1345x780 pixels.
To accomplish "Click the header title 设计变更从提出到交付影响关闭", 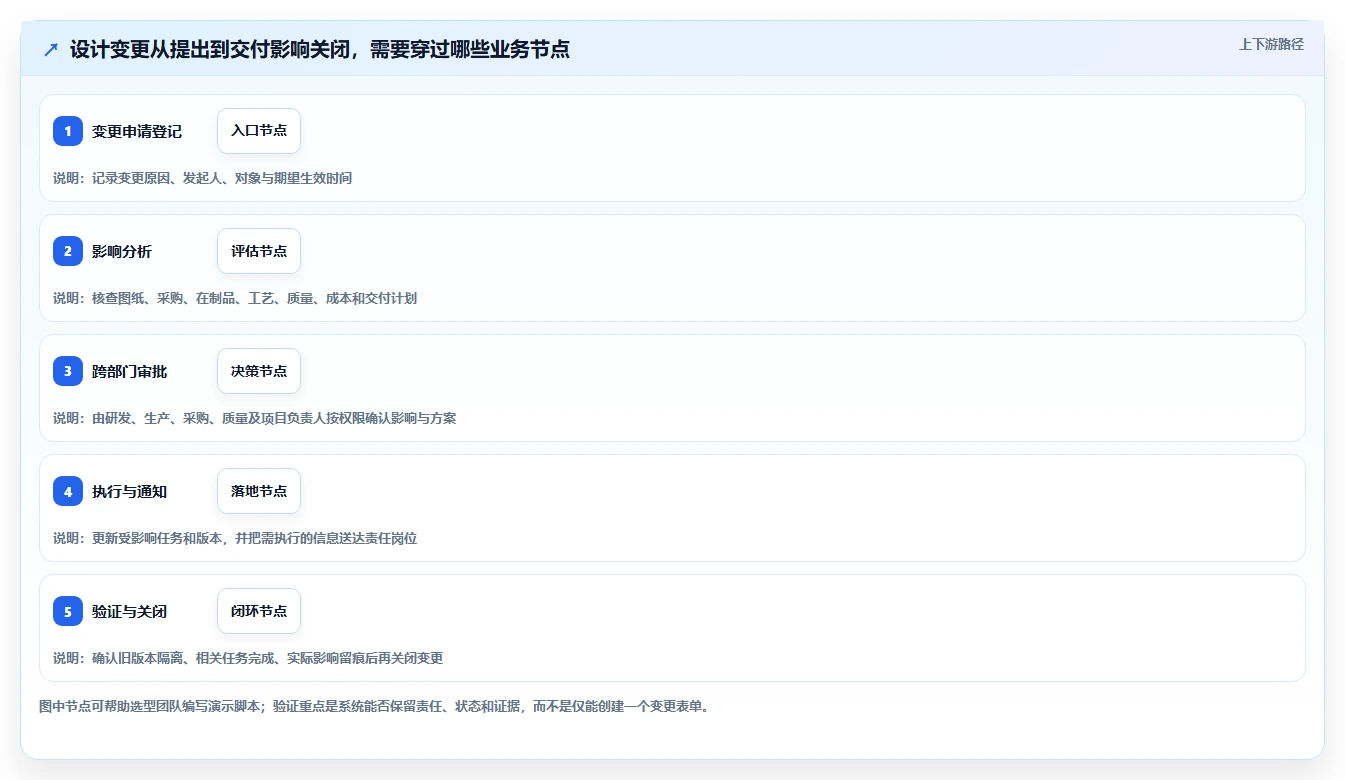I will click(x=320, y=49).
